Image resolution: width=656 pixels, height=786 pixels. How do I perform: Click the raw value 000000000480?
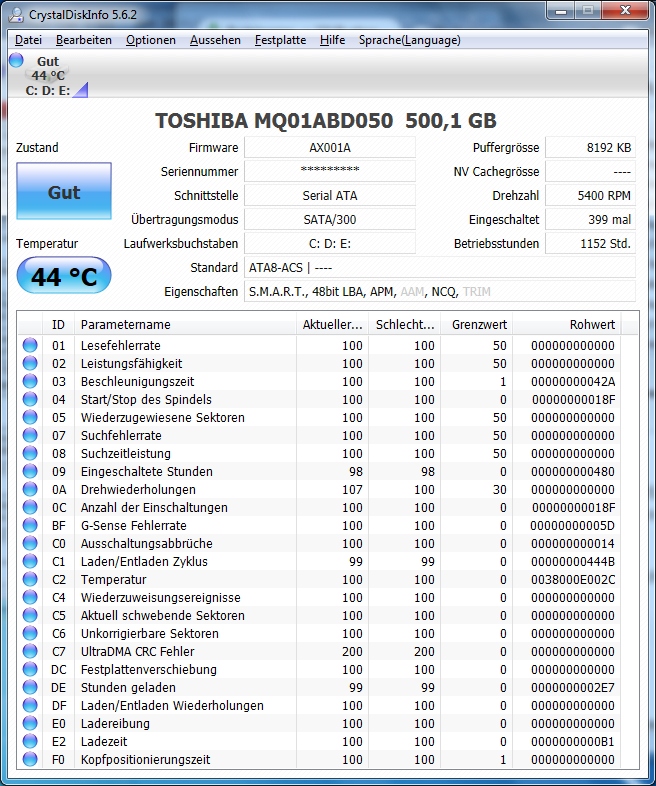(573, 472)
